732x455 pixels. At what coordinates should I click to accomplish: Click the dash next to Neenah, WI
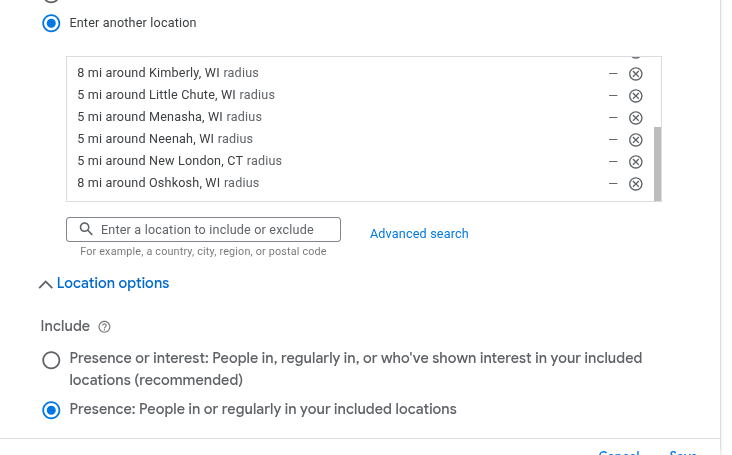(613, 140)
